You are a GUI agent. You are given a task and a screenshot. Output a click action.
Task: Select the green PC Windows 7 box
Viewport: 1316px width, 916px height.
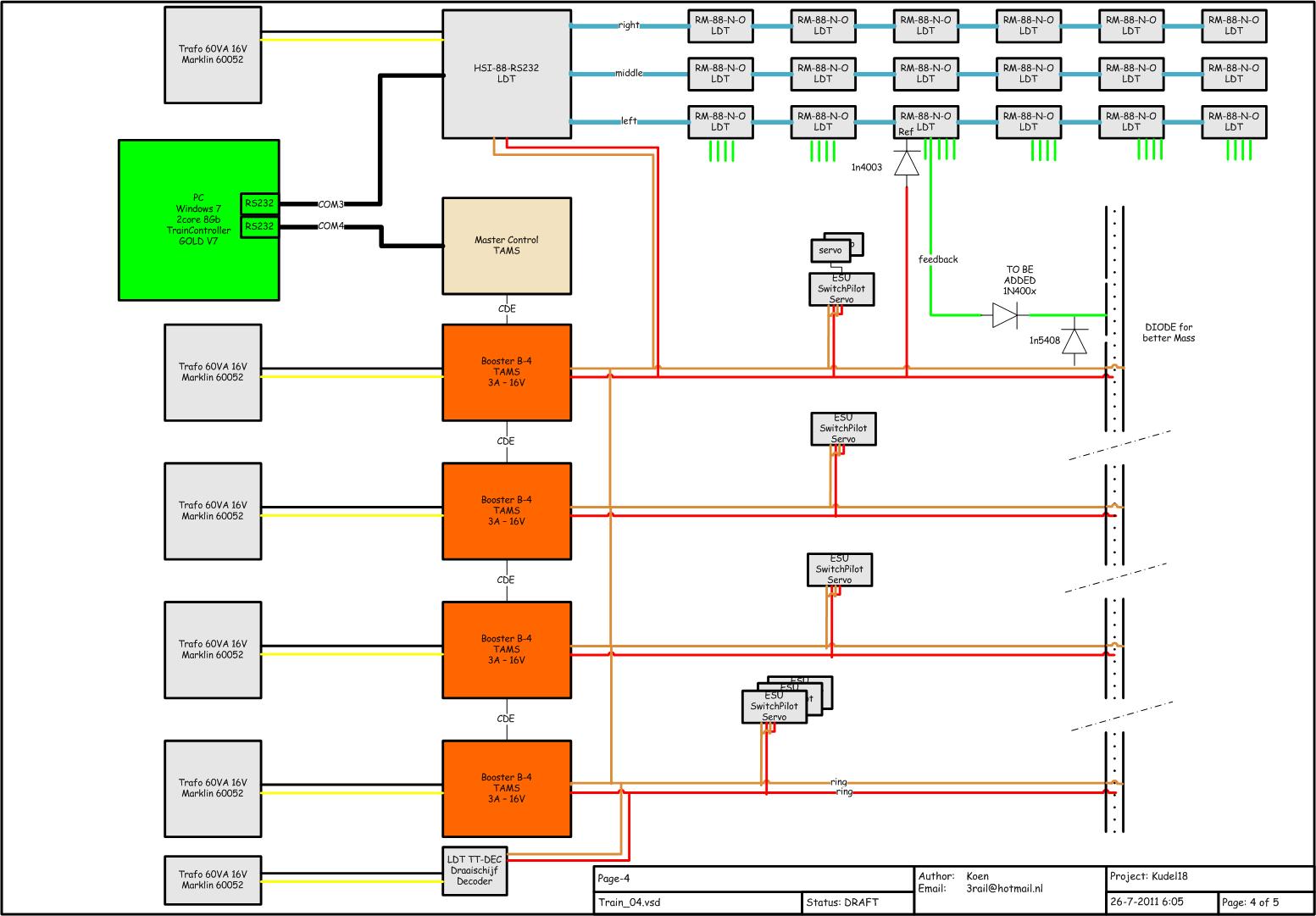[x=198, y=220]
